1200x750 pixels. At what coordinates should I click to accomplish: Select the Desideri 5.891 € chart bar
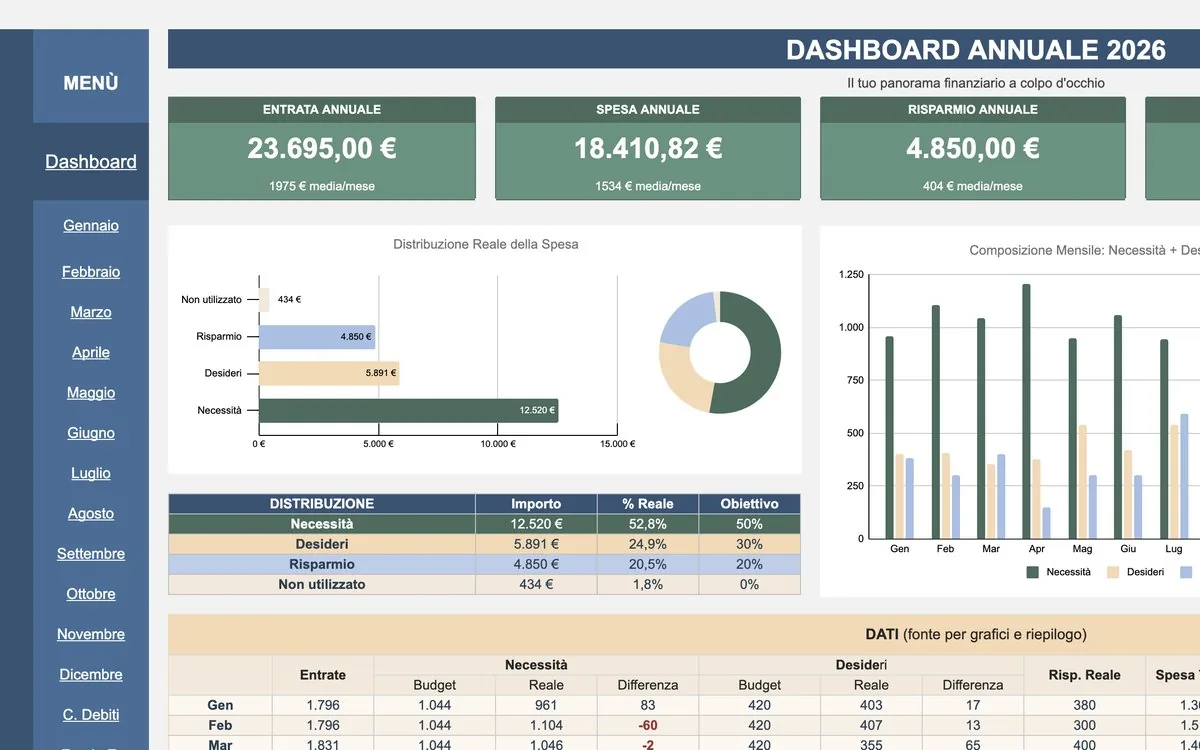[329, 374]
